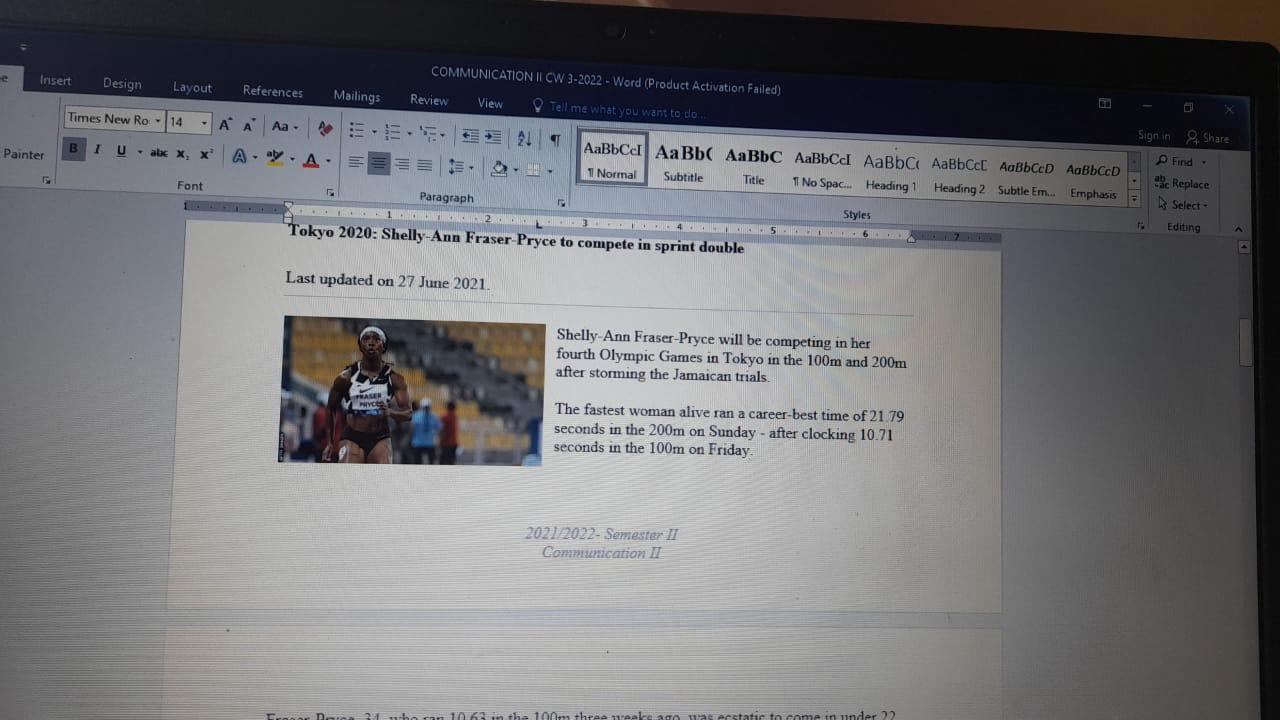Apply text effects and typography
This screenshot has height=720, width=1280.
pyautogui.click(x=239, y=156)
